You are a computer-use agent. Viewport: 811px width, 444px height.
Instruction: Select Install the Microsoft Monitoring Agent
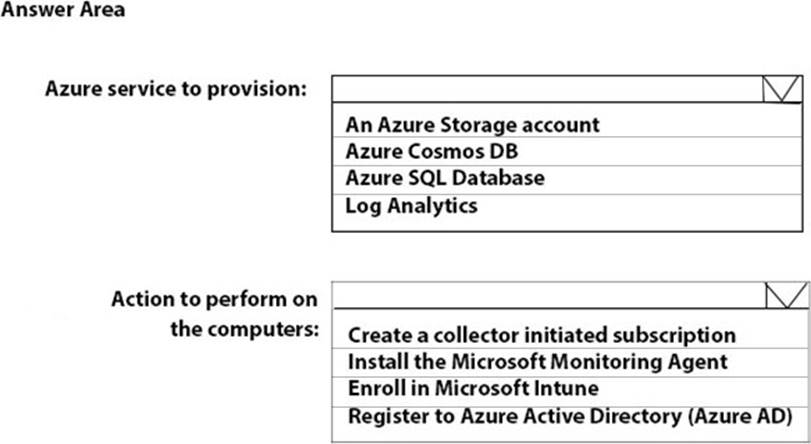click(537, 362)
